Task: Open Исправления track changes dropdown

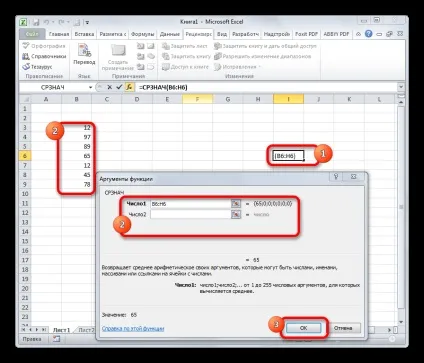Action: (x=237, y=67)
